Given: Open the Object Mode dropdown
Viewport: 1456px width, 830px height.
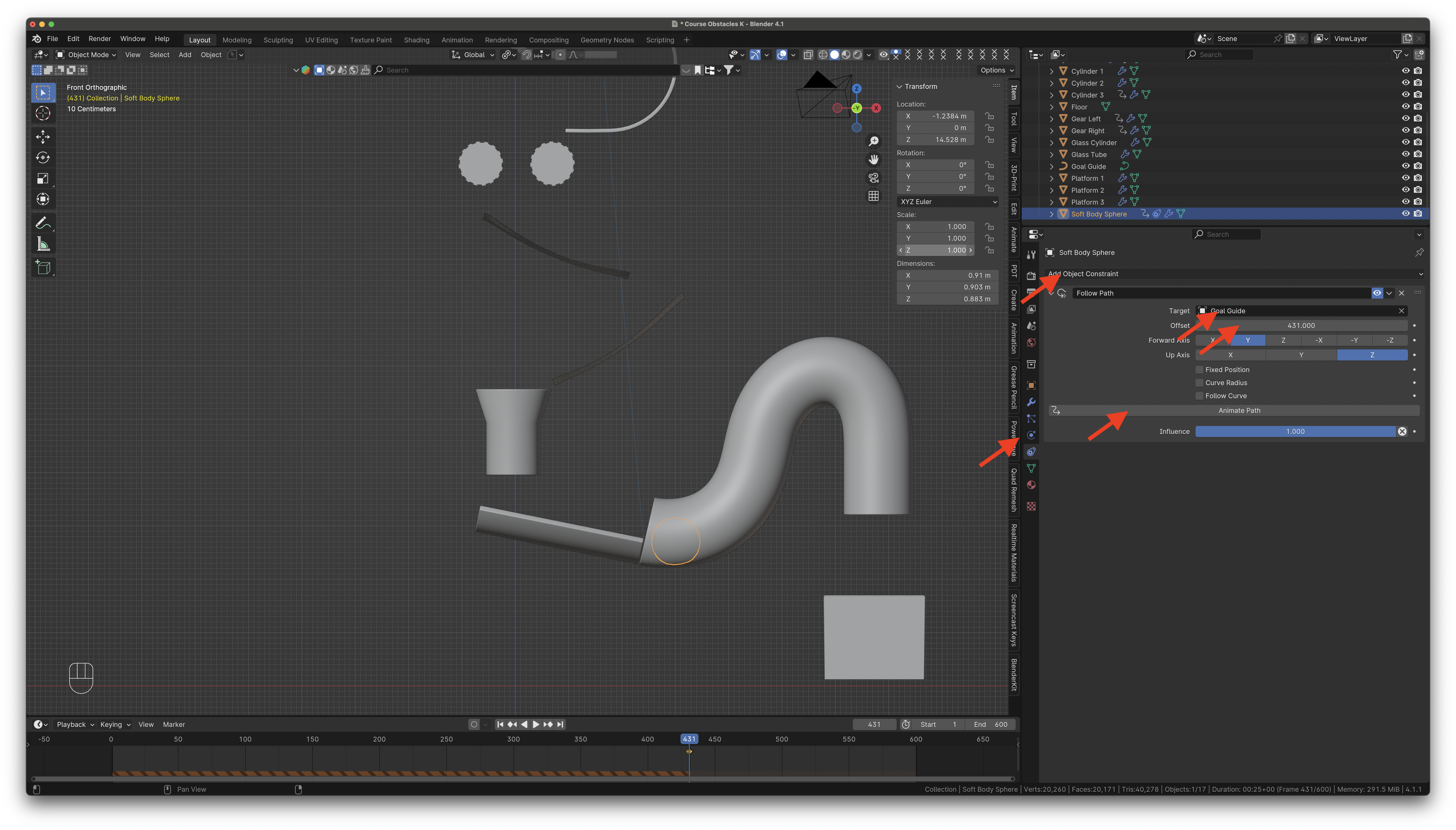Looking at the screenshot, I should (x=86, y=55).
